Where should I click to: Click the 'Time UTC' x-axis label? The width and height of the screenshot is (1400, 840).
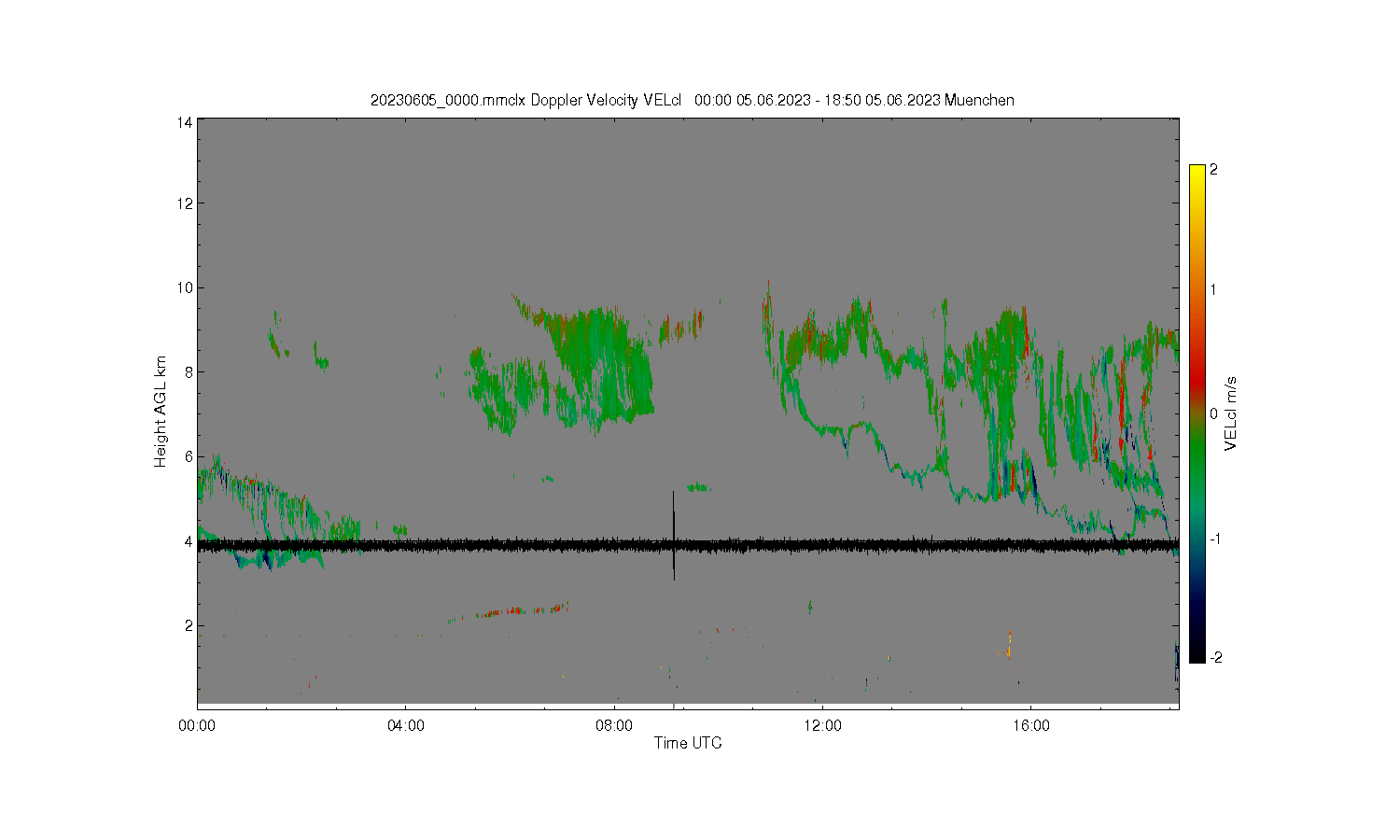coord(688,743)
